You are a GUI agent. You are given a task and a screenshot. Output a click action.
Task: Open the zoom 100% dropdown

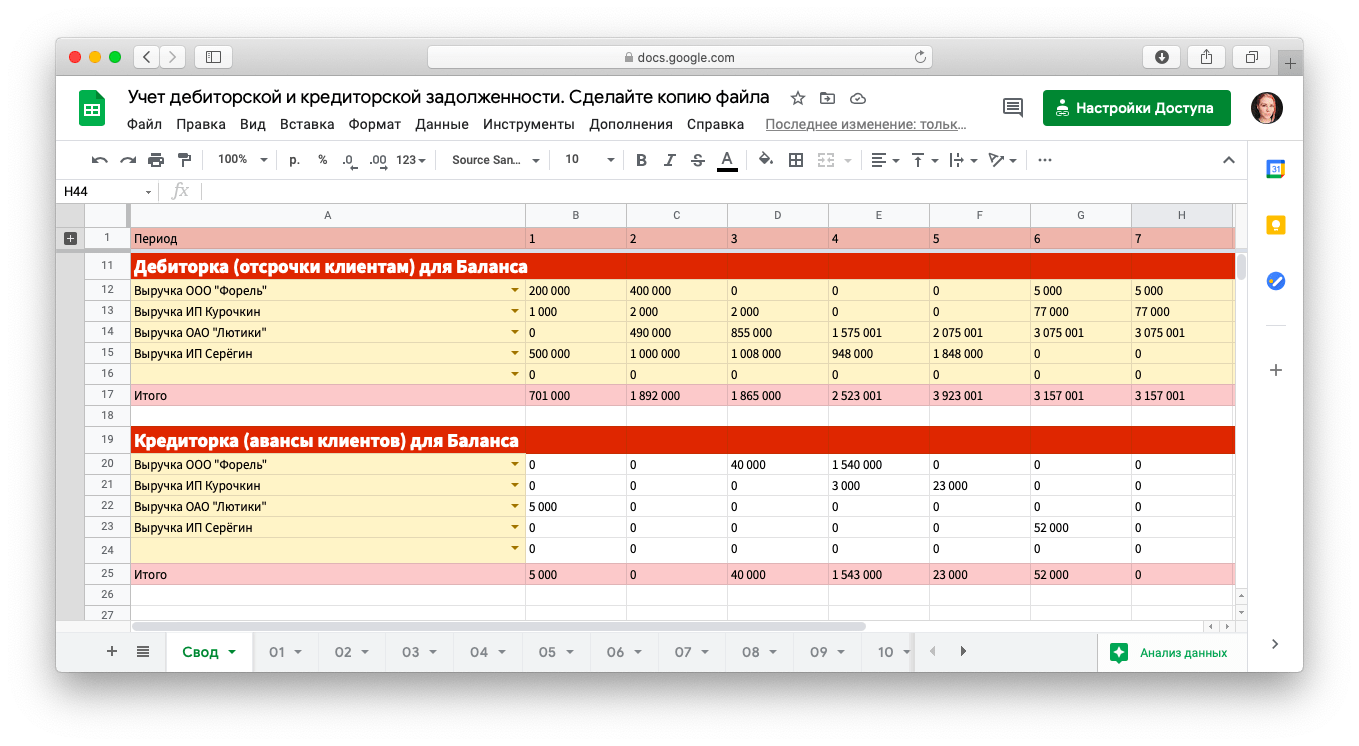point(243,160)
